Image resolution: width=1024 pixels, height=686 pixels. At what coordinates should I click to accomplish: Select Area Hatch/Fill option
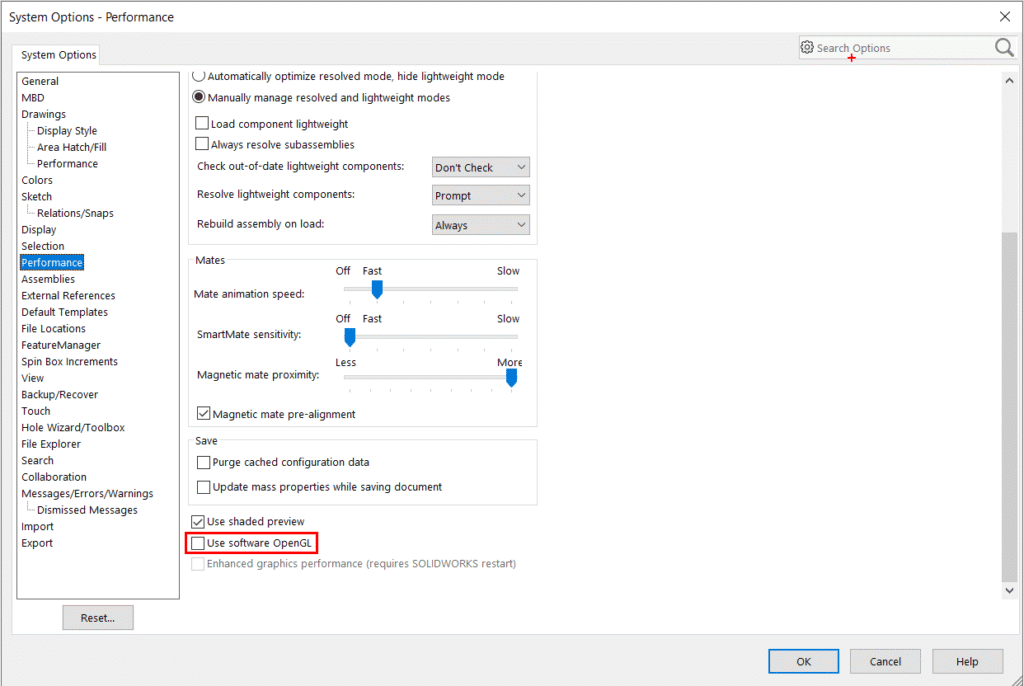click(71, 147)
